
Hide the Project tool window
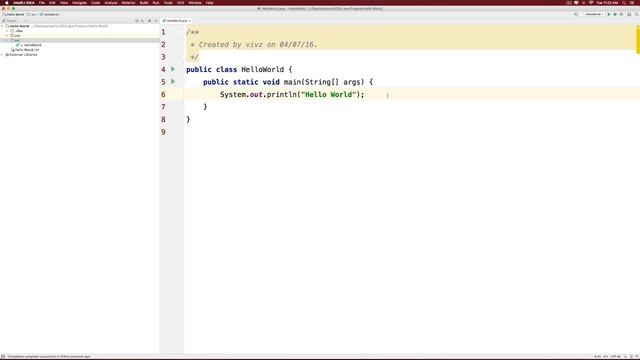156,20
